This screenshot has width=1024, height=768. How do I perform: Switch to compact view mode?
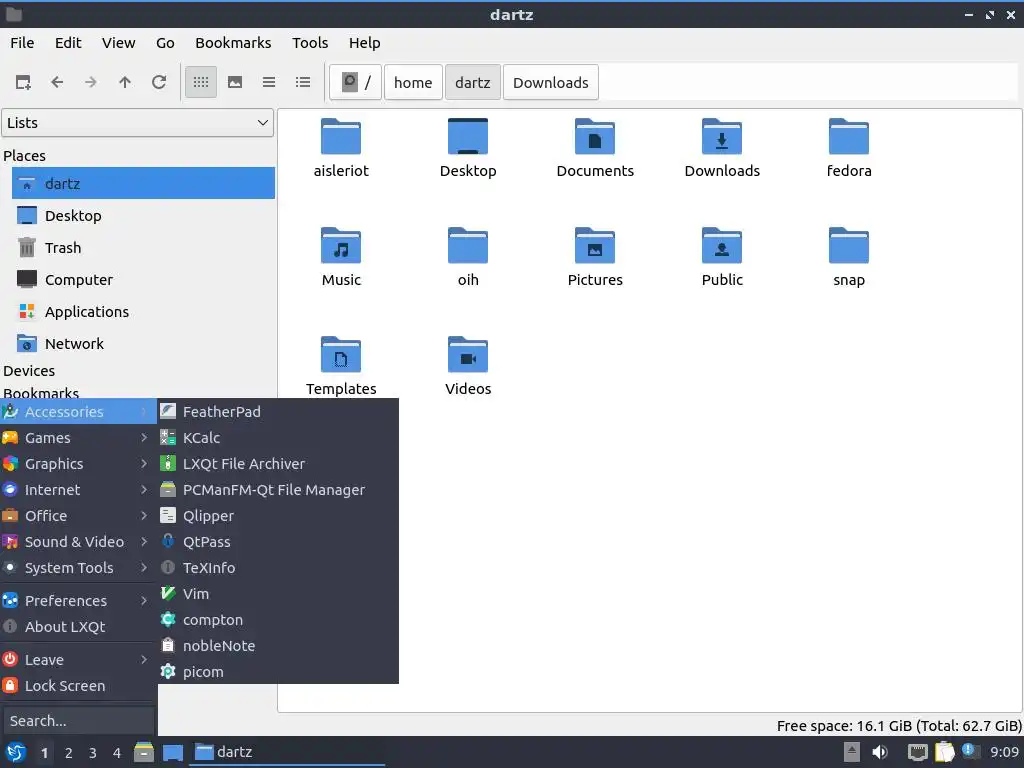(269, 82)
